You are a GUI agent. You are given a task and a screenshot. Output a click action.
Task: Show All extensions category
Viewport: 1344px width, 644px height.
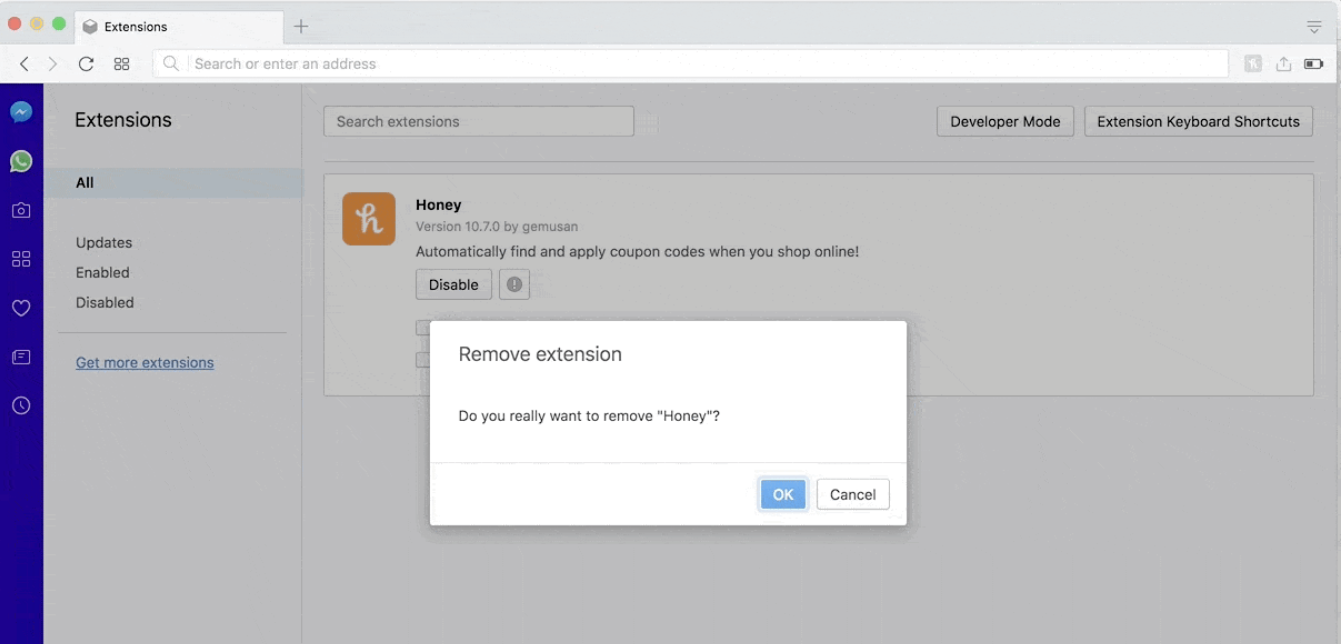(x=173, y=183)
